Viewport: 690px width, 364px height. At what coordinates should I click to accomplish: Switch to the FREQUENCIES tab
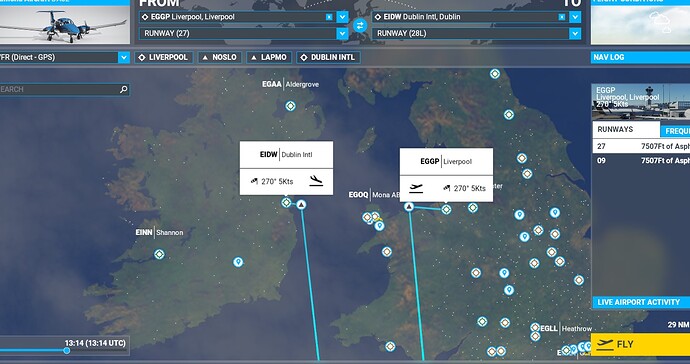[x=675, y=131]
